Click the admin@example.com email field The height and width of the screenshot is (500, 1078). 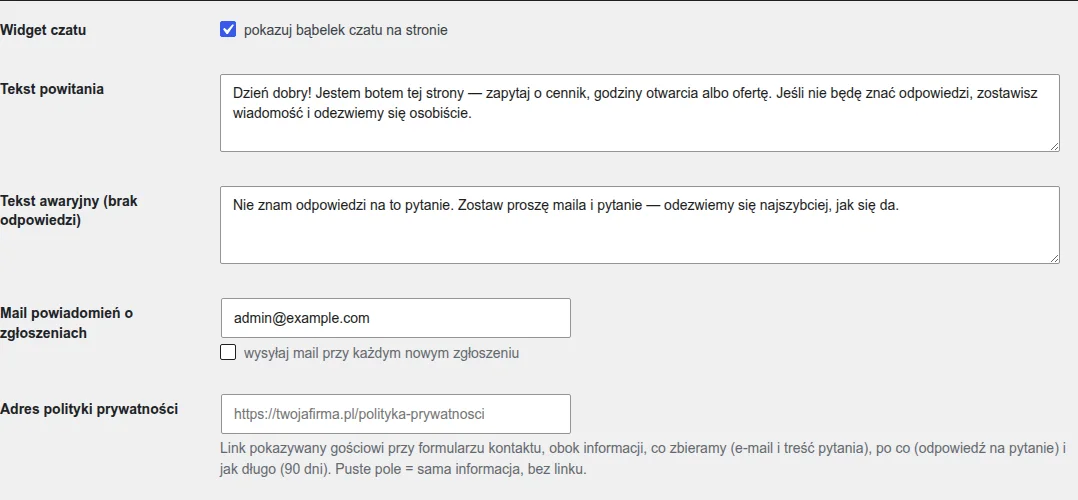(x=395, y=318)
